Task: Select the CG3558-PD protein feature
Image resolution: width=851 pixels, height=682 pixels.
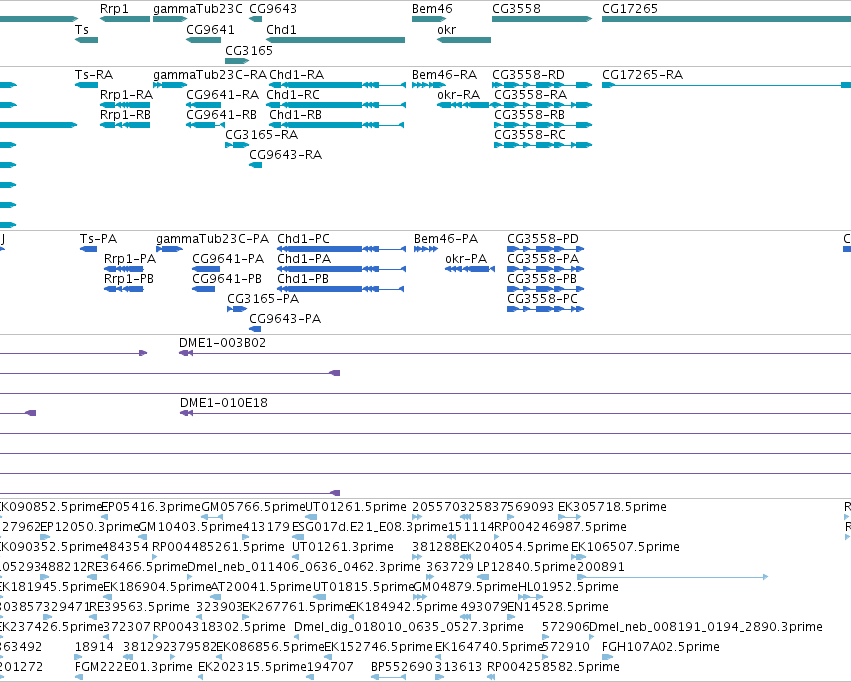Action: pos(545,249)
